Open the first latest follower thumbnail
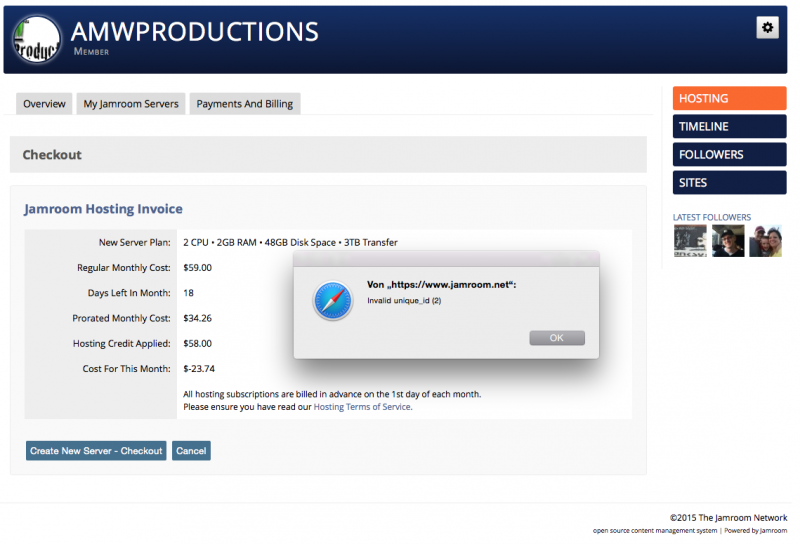The width and height of the screenshot is (800, 544). [x=690, y=241]
